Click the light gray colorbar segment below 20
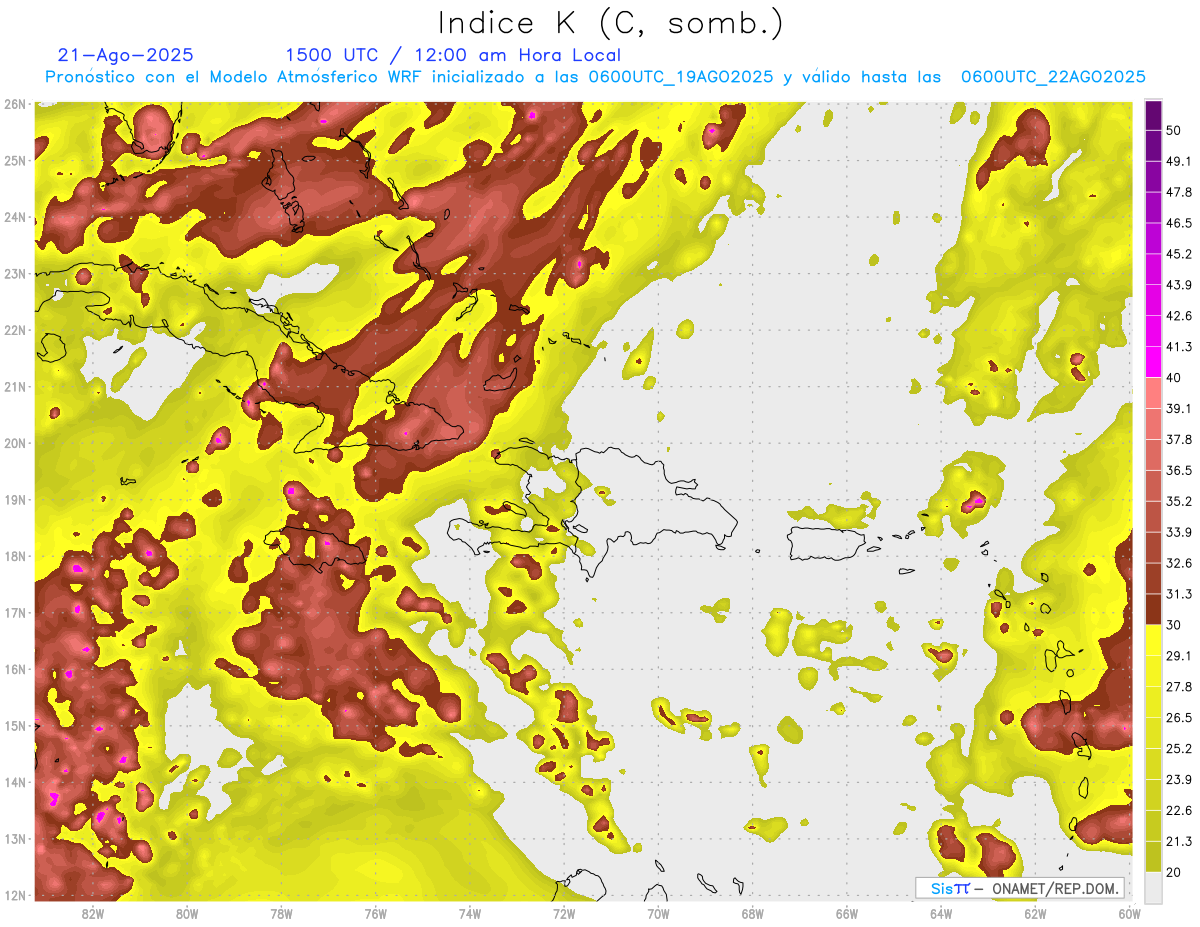 coord(1153,886)
